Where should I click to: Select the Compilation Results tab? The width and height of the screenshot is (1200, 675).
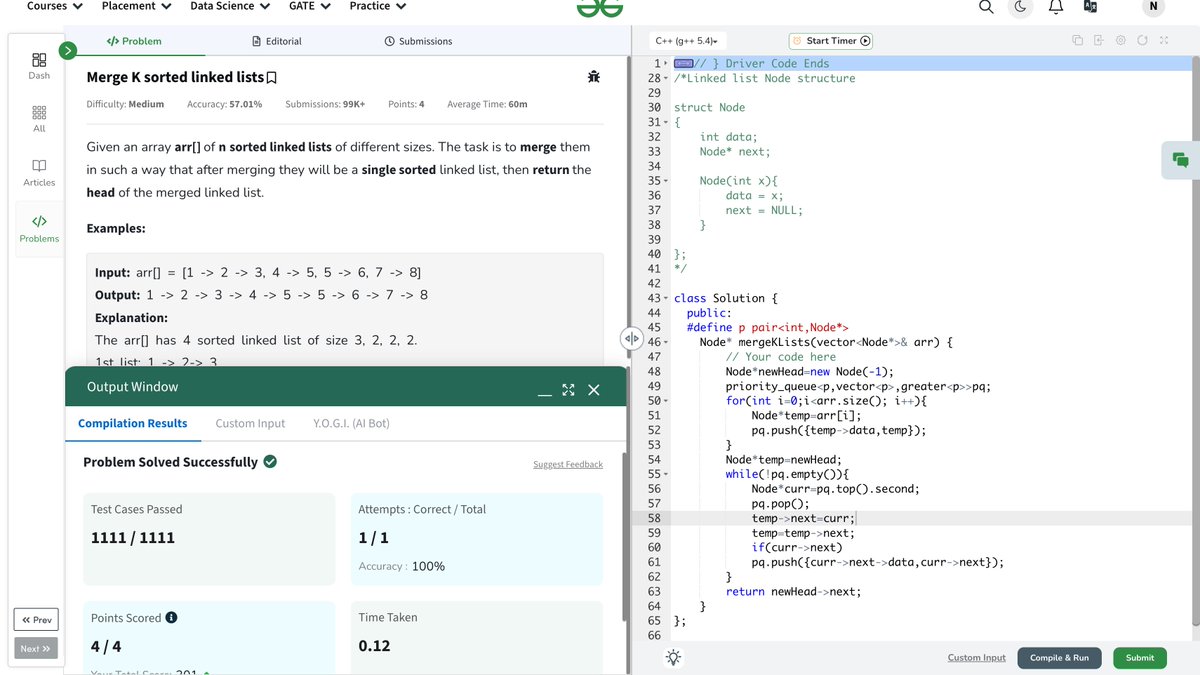(x=133, y=423)
